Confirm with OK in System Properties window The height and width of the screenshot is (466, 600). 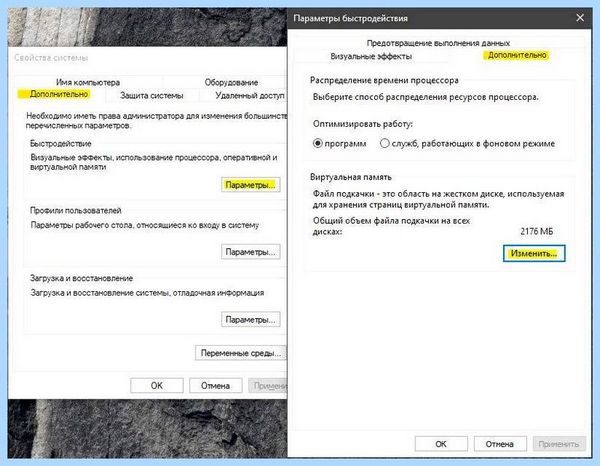click(x=157, y=386)
